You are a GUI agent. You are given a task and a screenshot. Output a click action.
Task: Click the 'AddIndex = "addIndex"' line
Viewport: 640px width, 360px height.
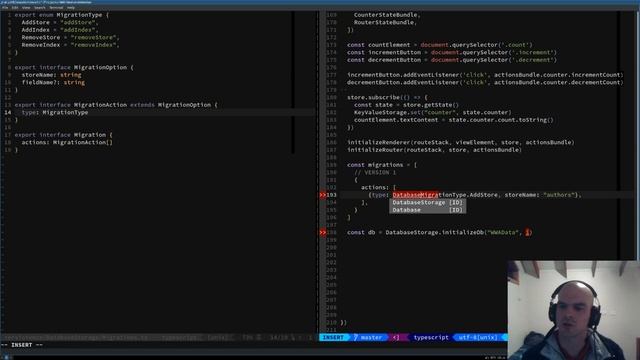pos(60,30)
